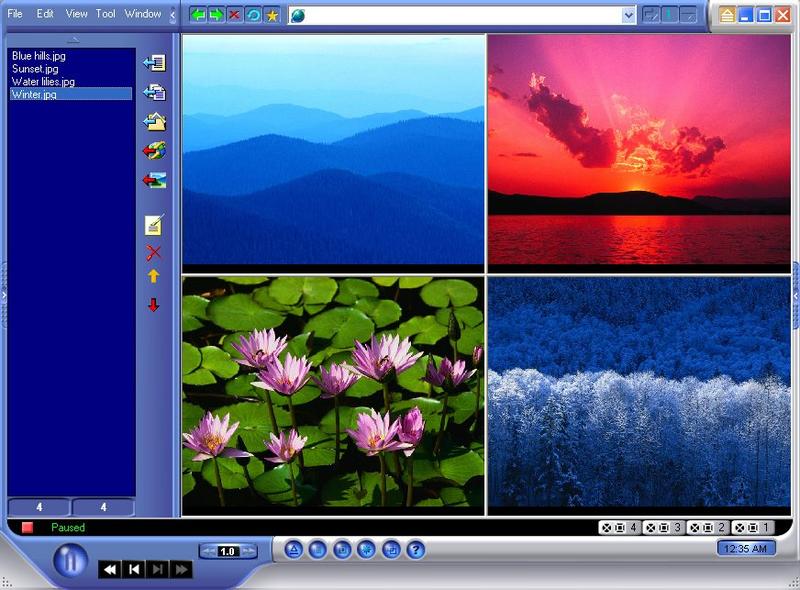The image size is (800, 590).
Task: Click the first dimmed icon after address bar
Action: [x=651, y=15]
